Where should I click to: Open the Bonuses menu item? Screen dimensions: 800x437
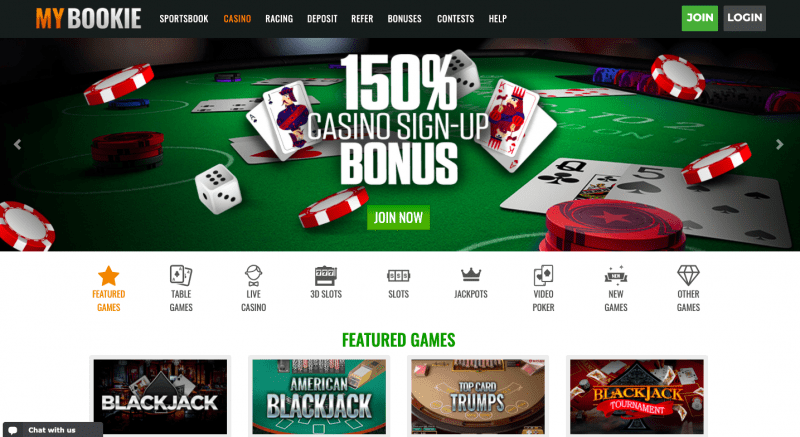(405, 19)
